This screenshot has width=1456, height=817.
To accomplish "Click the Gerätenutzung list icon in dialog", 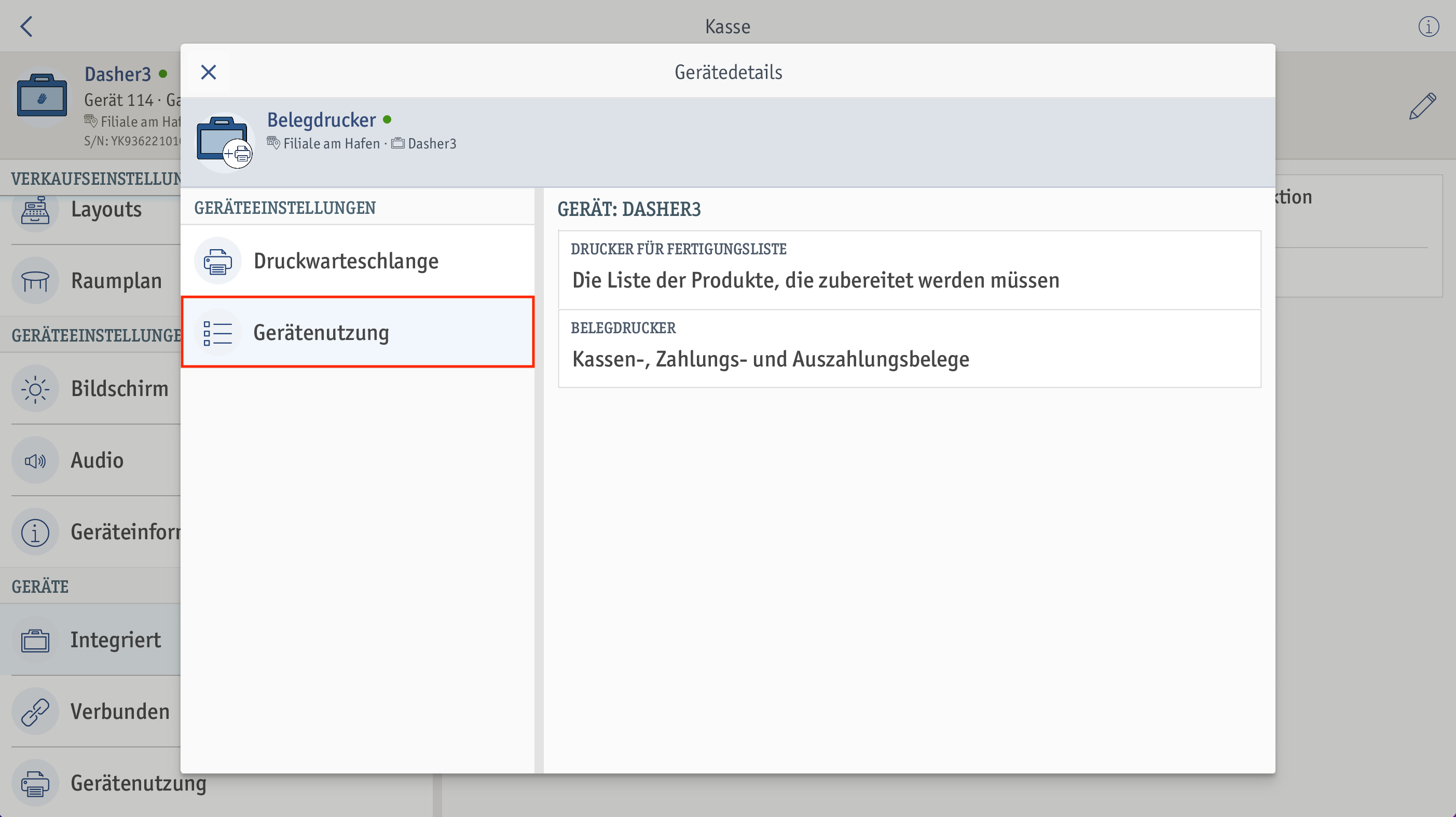I will [x=217, y=333].
